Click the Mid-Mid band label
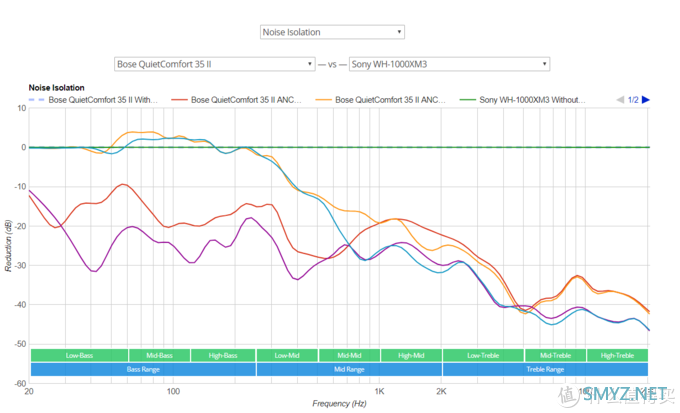Screen dimensions: 680x413 [349, 355]
